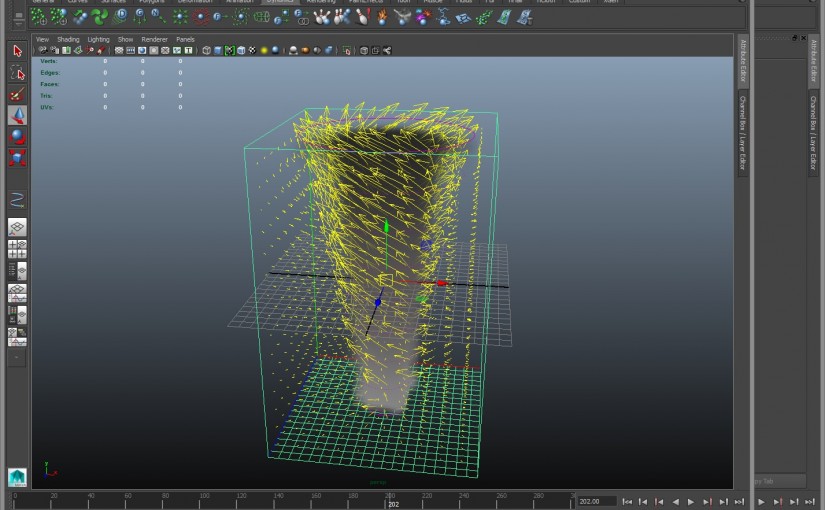This screenshot has height=510, width=825.
Task: Open Channel Box / Layer Editor tab beside viewport
Action: tap(743, 133)
